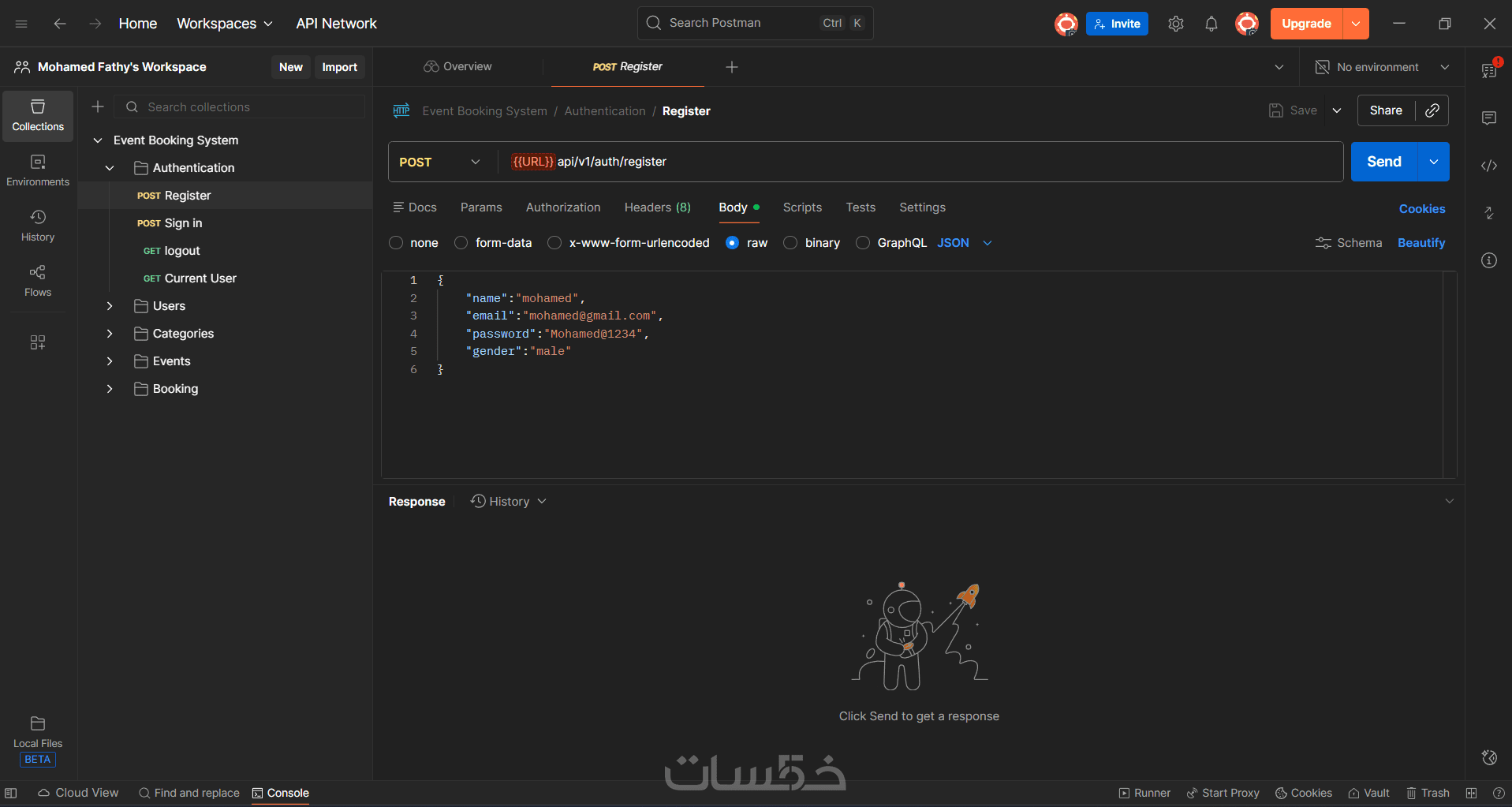
Task: Open the hamburger main menu icon
Action: [21, 24]
